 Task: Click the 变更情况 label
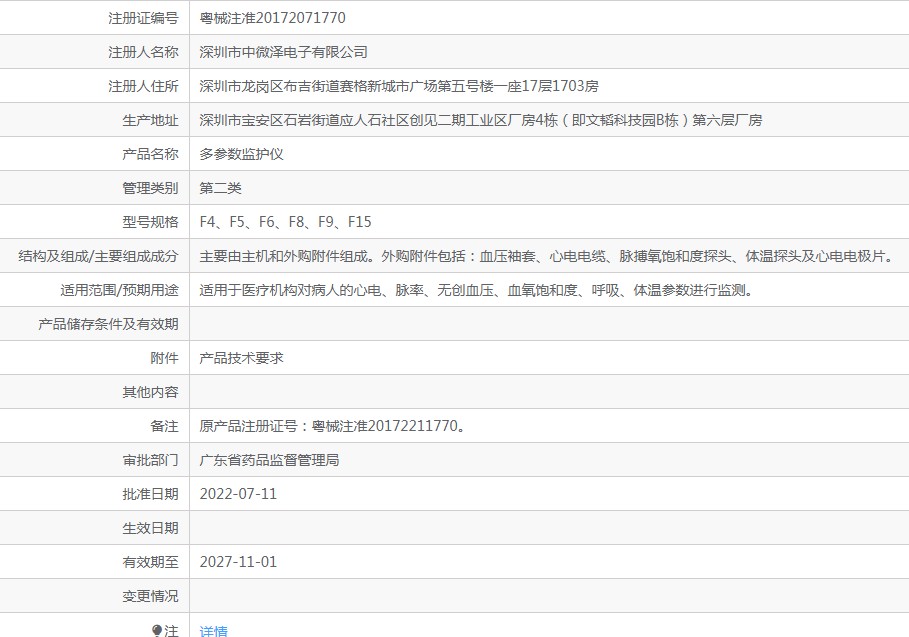click(150, 596)
